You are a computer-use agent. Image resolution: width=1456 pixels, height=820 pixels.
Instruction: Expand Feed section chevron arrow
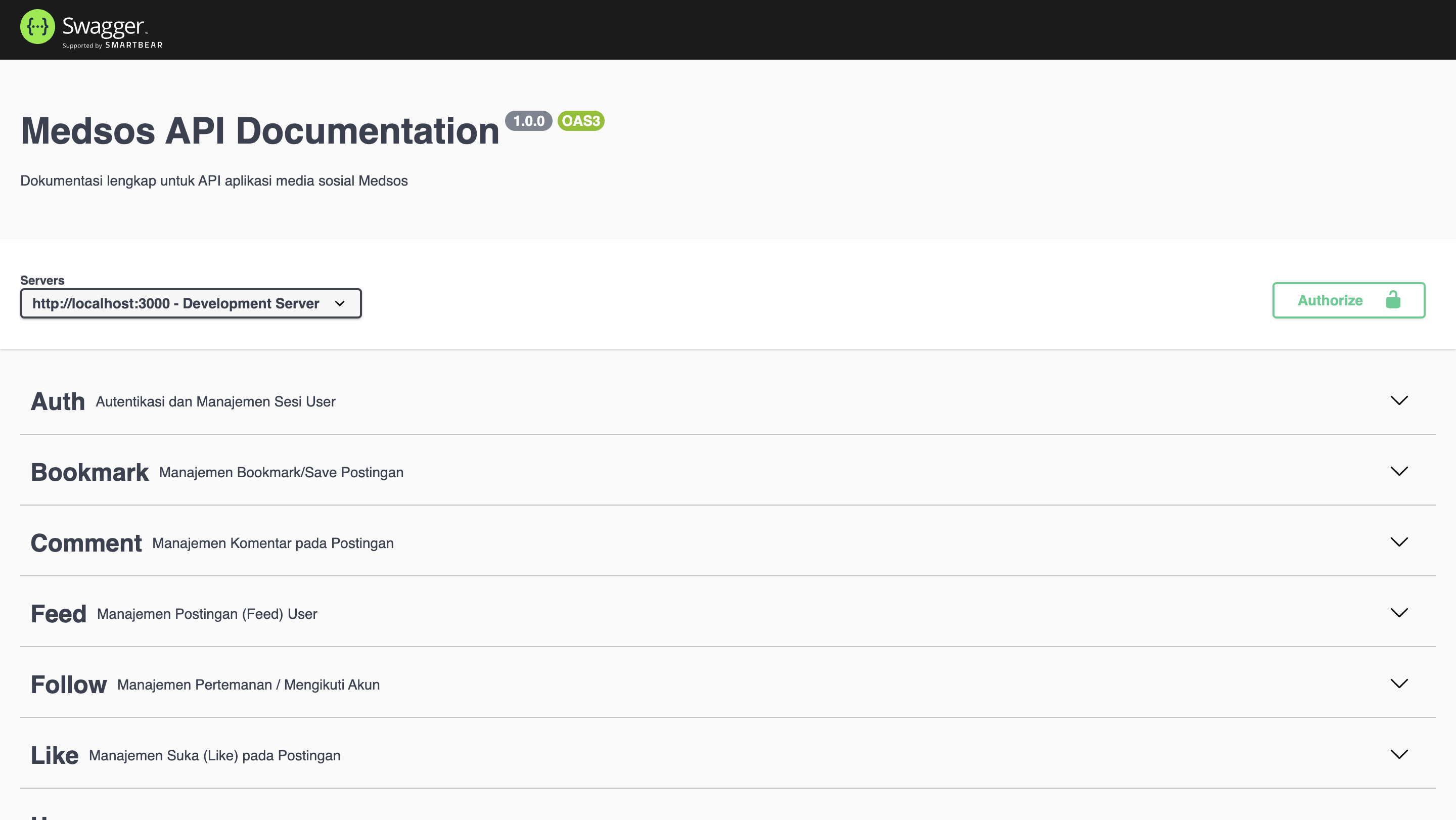tap(1398, 613)
